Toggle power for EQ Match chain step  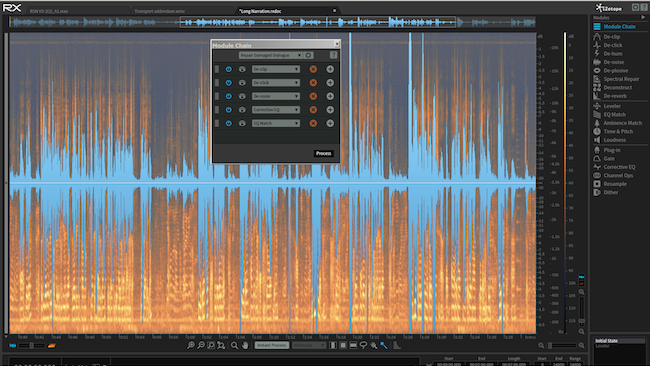(x=228, y=123)
